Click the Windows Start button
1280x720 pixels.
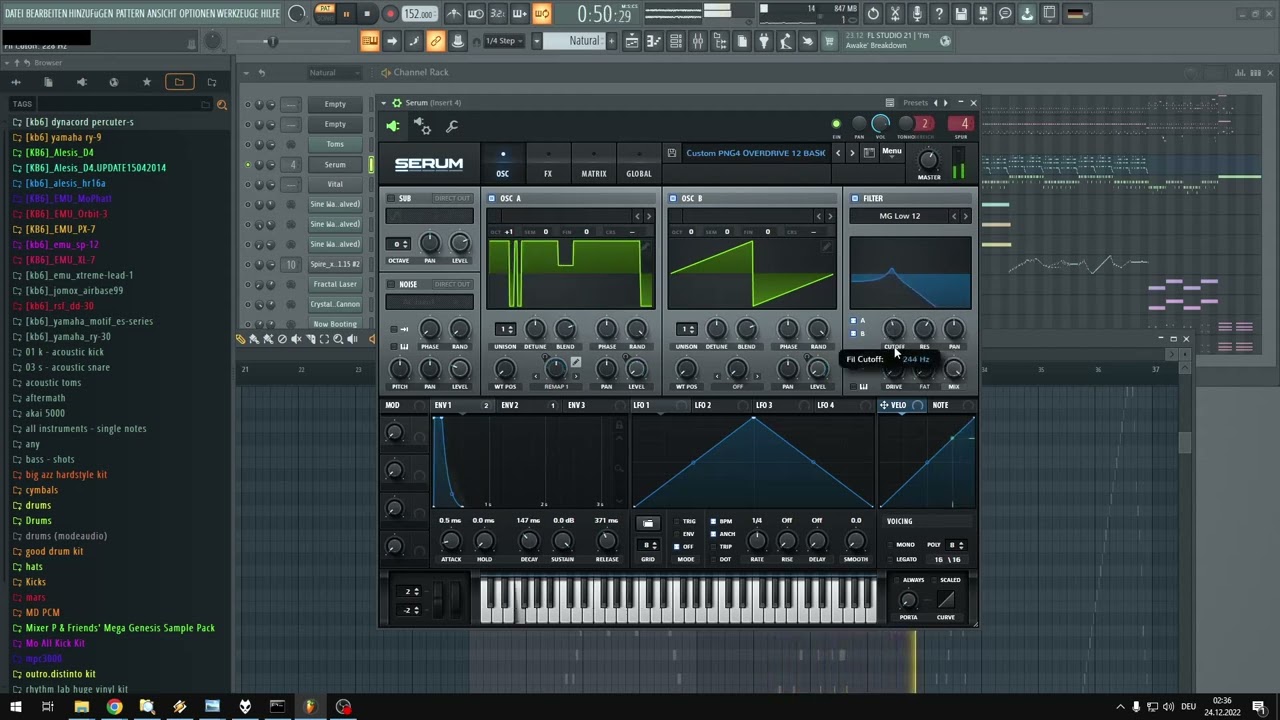15,707
